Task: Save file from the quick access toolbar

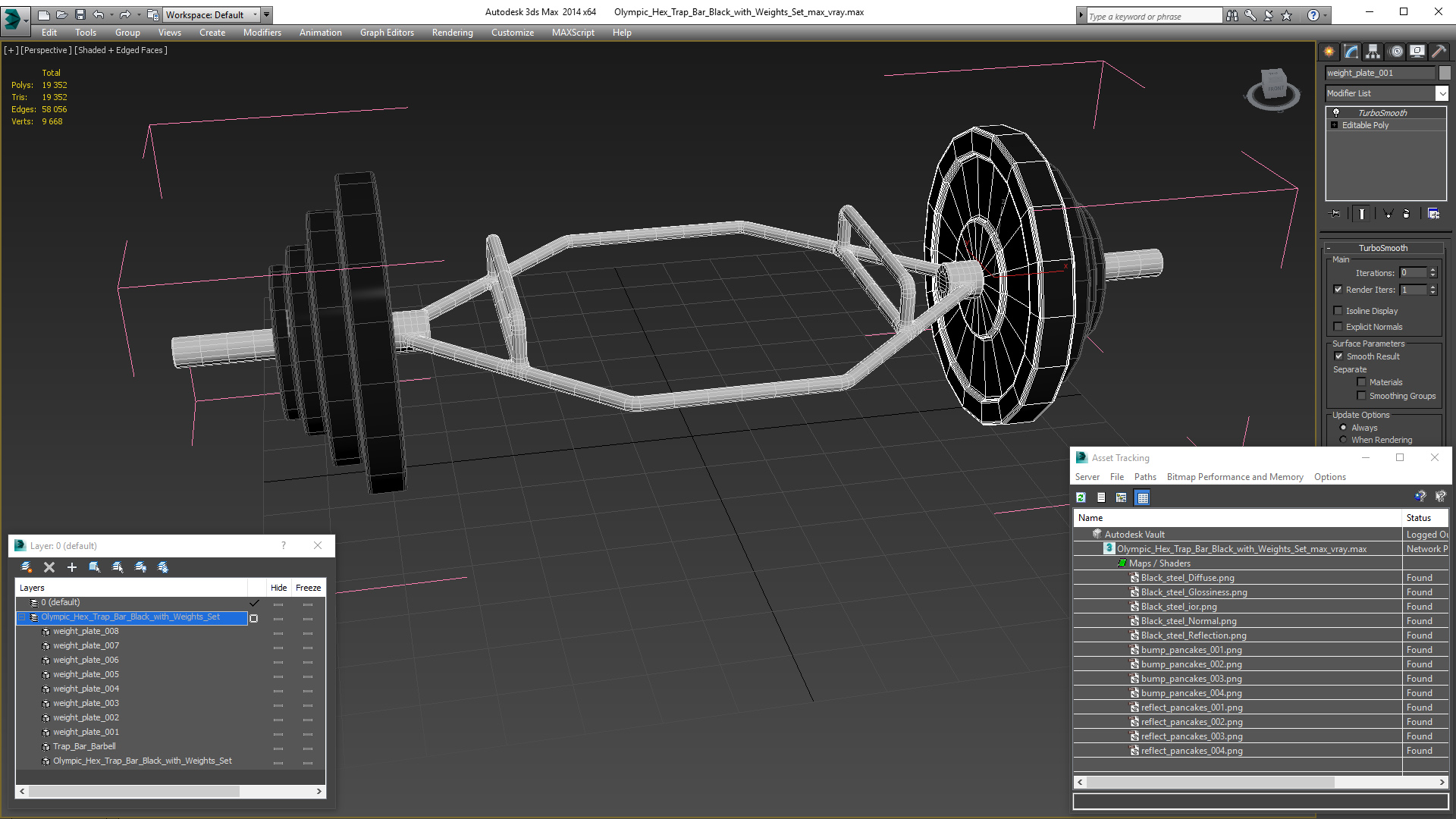Action: click(x=80, y=14)
